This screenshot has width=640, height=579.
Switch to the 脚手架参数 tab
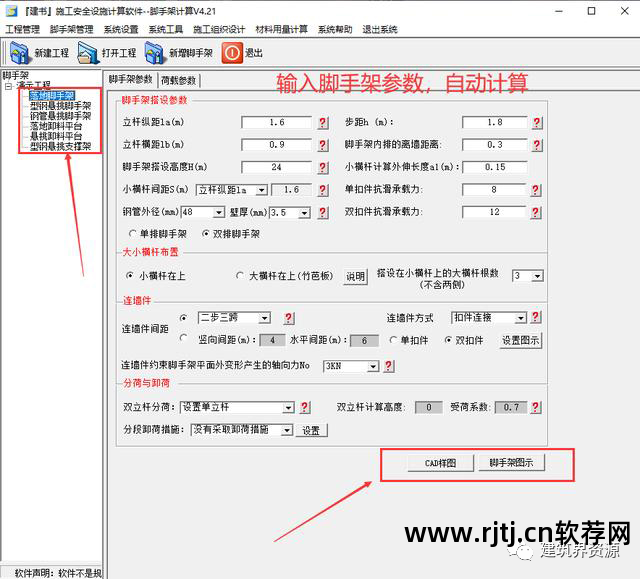[130, 79]
